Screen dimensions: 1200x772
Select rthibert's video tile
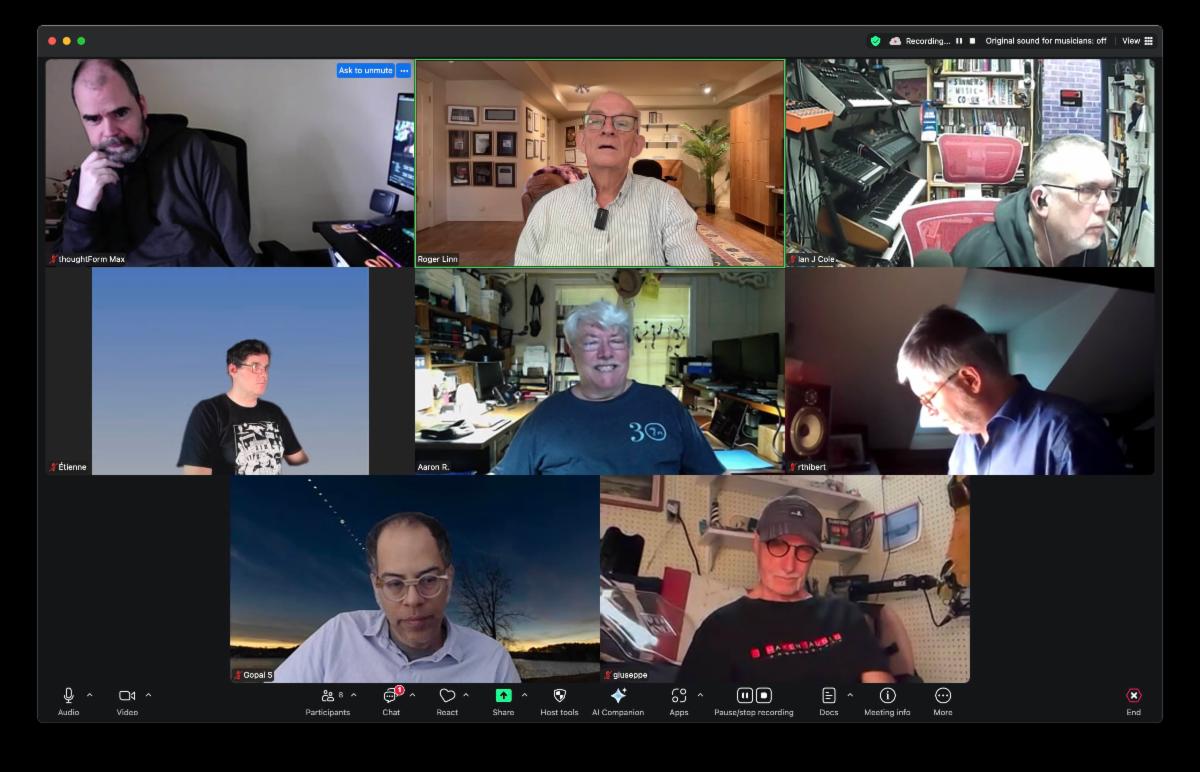pos(970,371)
